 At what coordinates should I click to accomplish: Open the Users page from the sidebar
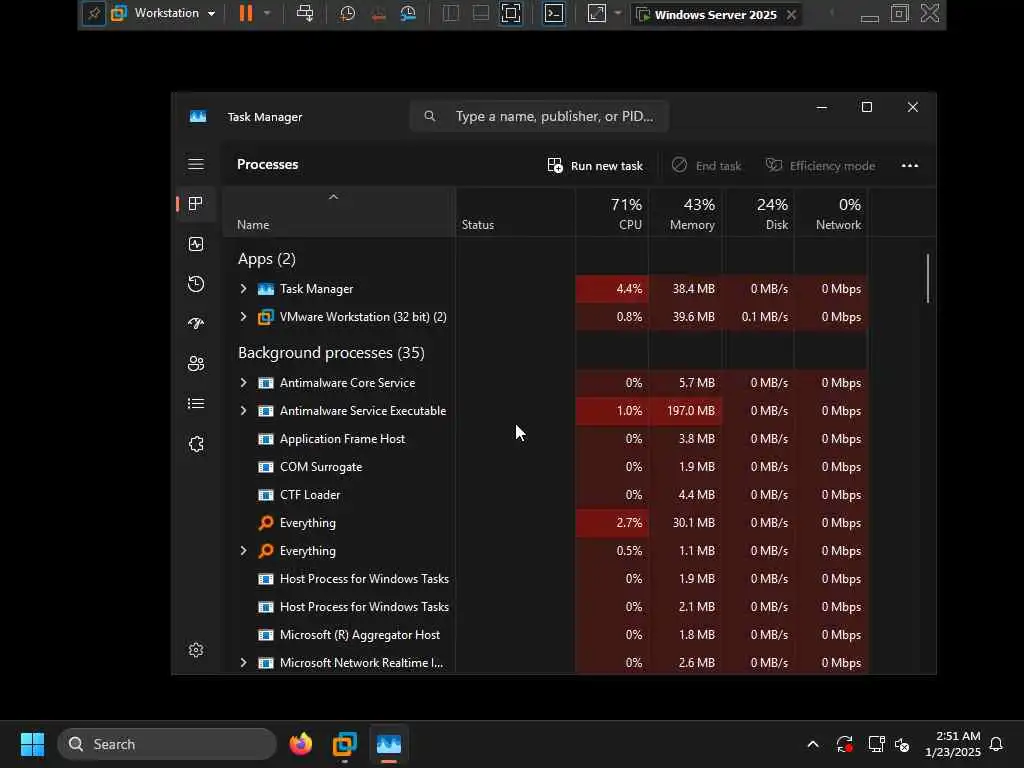click(196, 364)
